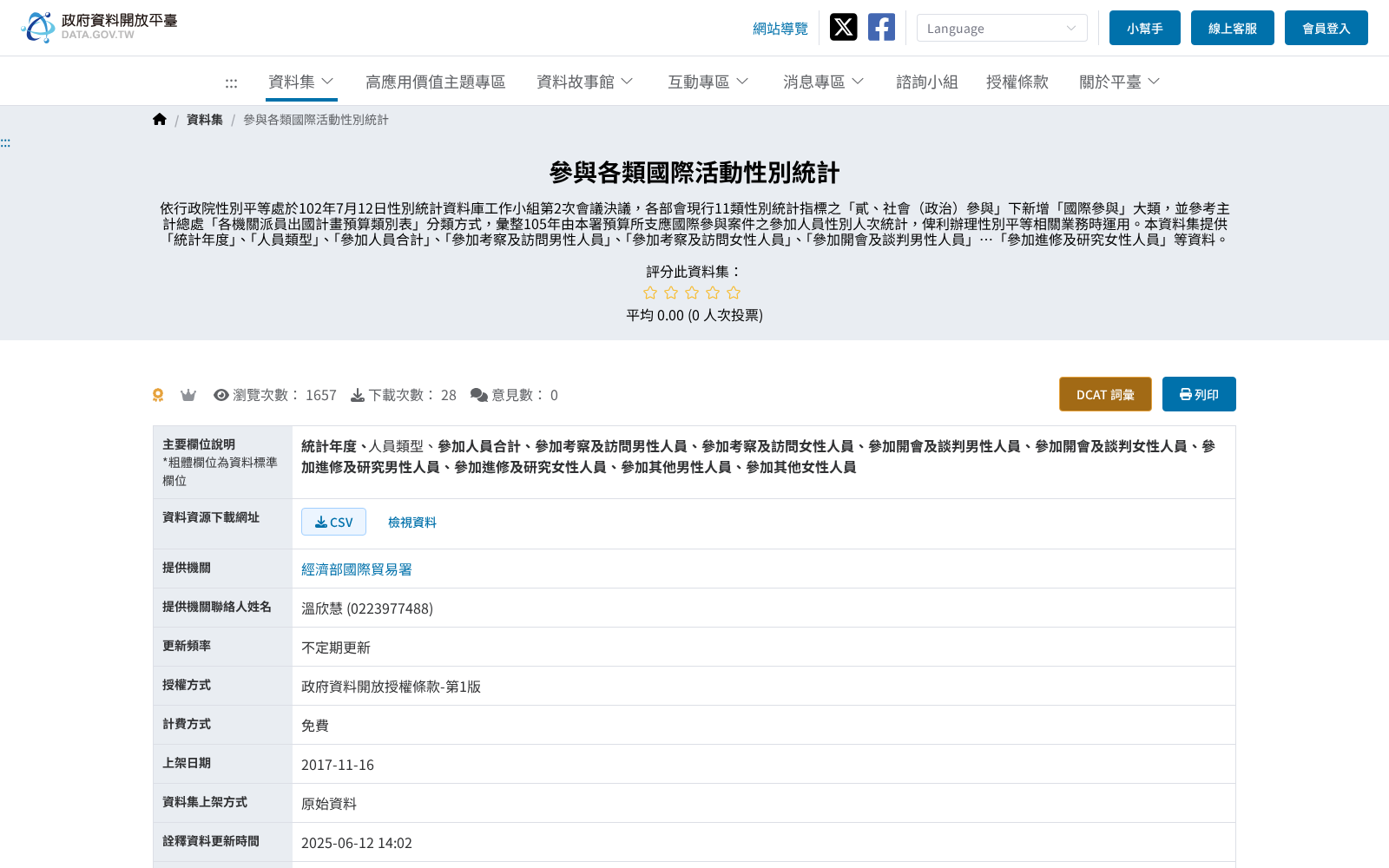Go to home via breadcrumb house icon

(160, 119)
